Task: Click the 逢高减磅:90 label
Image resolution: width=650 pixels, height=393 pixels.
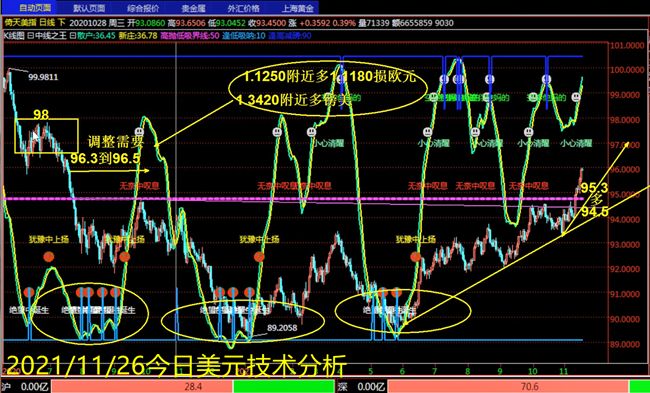Action: click(x=290, y=36)
